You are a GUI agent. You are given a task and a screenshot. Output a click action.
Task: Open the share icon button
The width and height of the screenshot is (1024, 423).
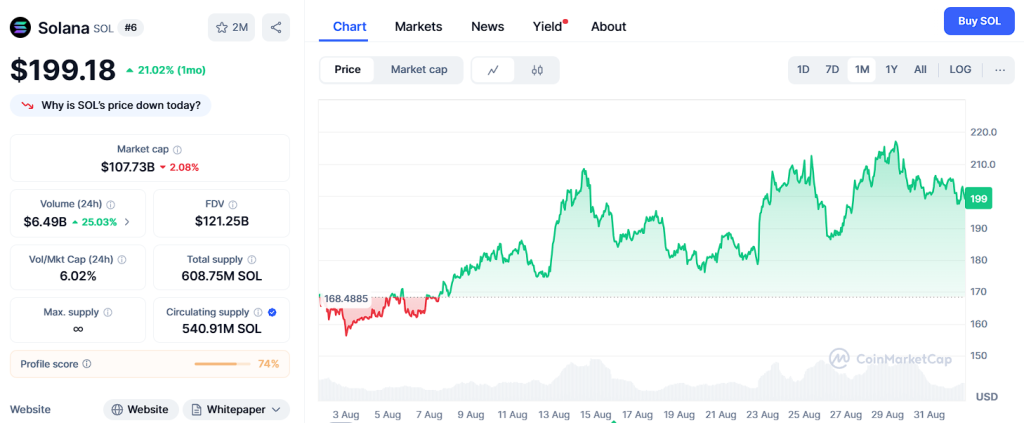click(276, 27)
